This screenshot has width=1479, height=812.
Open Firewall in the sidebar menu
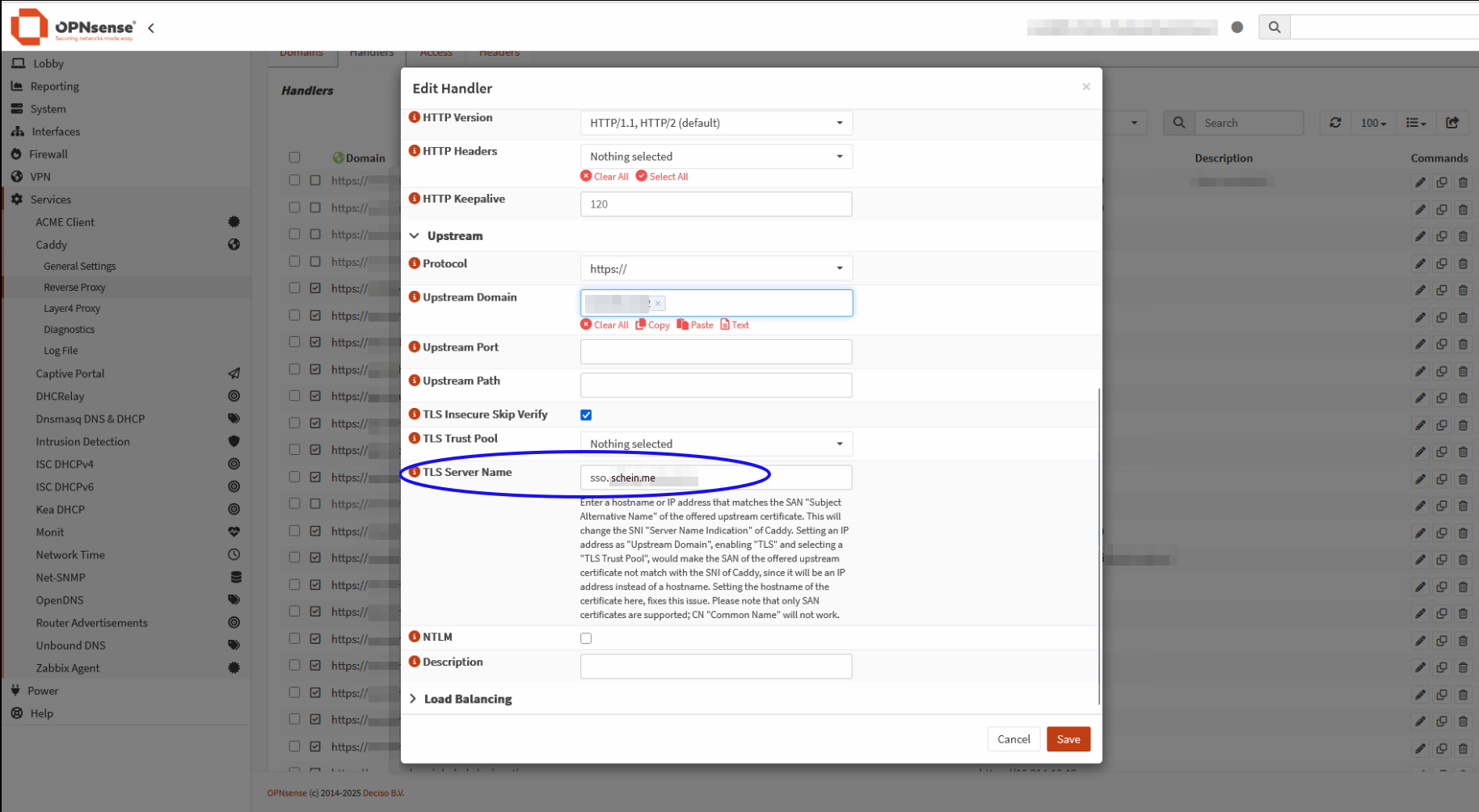[48, 154]
